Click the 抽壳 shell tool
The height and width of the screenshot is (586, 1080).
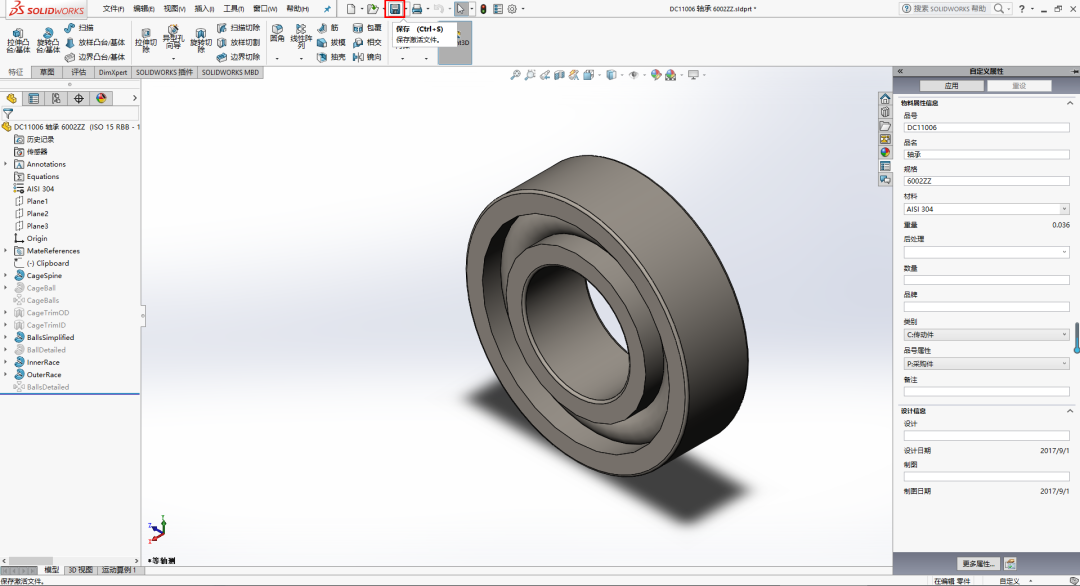click(x=331, y=57)
